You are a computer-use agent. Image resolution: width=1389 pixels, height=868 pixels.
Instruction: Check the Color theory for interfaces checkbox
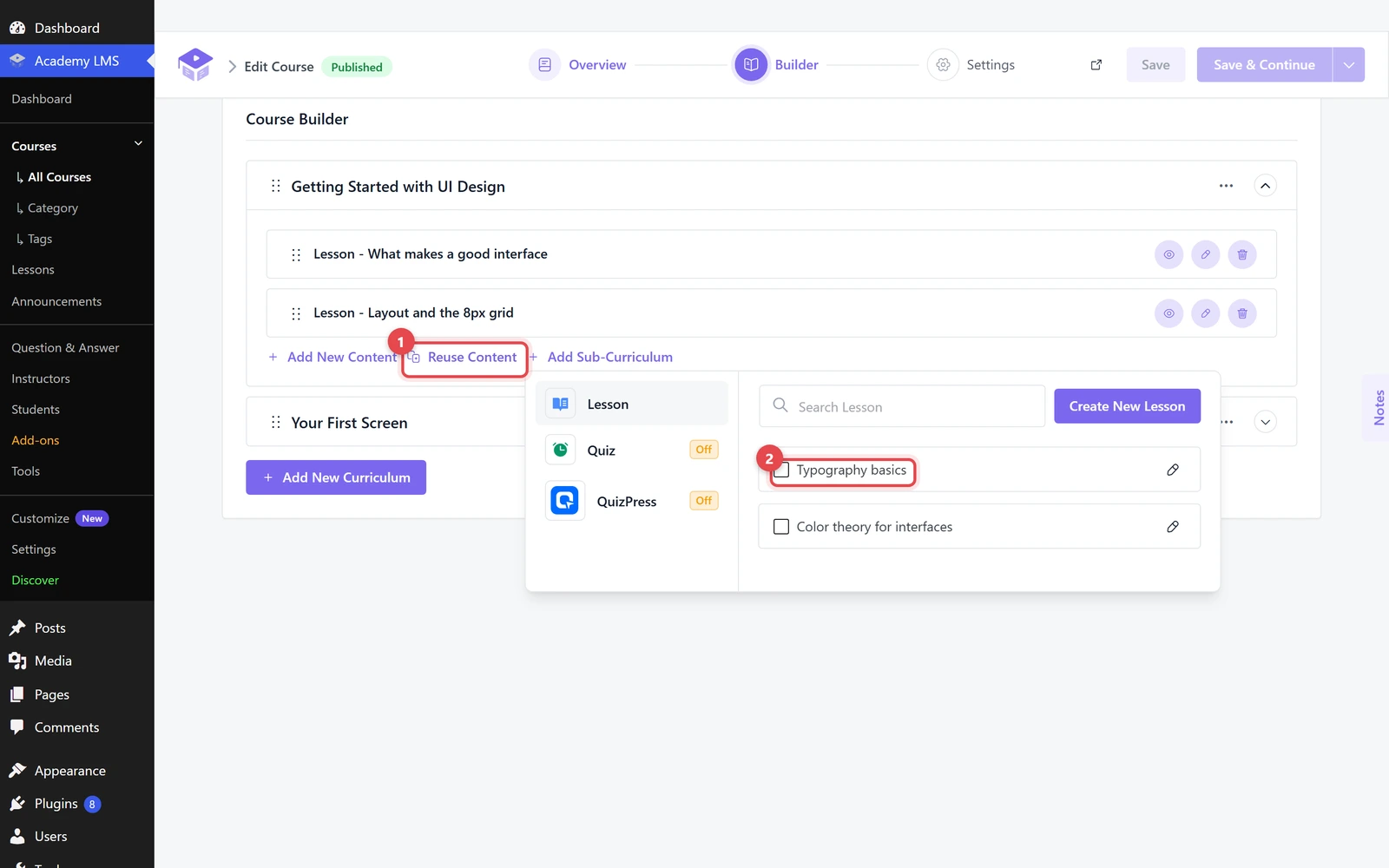[781, 527]
